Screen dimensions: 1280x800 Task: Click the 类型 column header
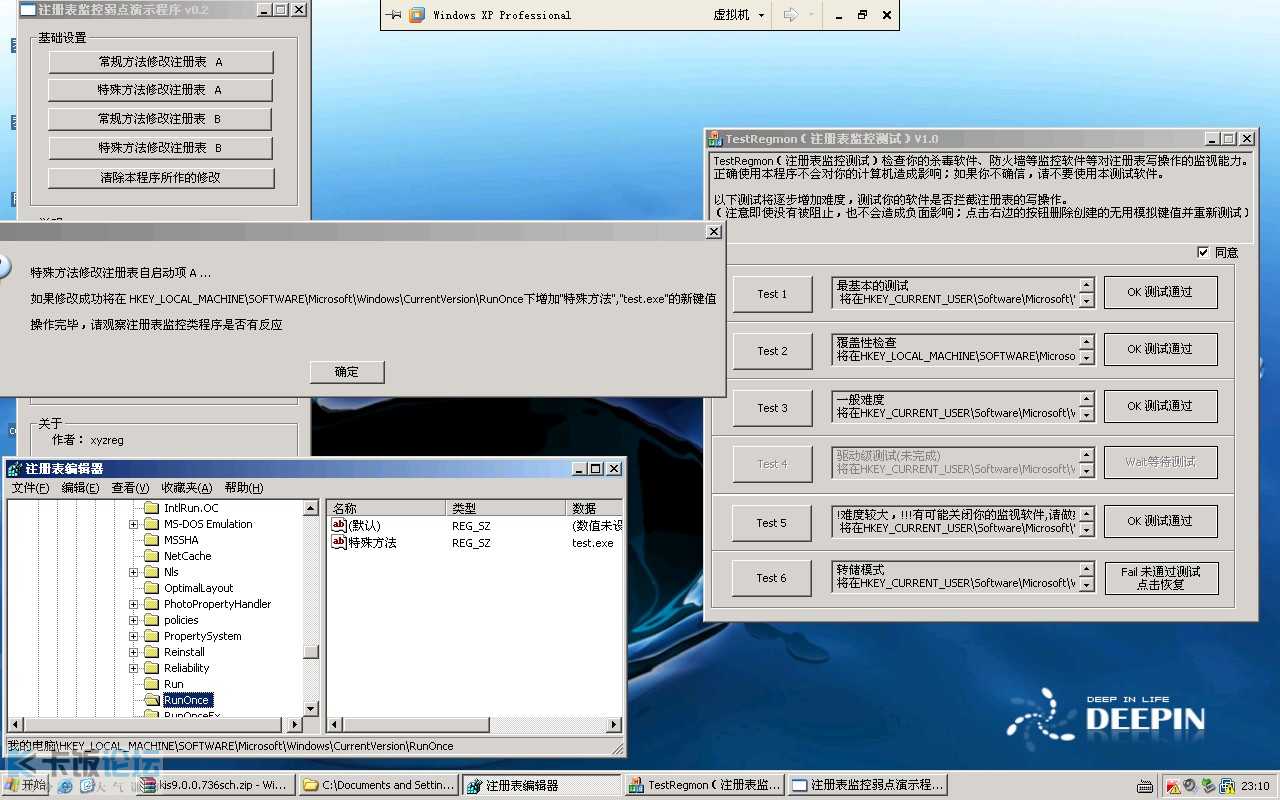click(506, 508)
